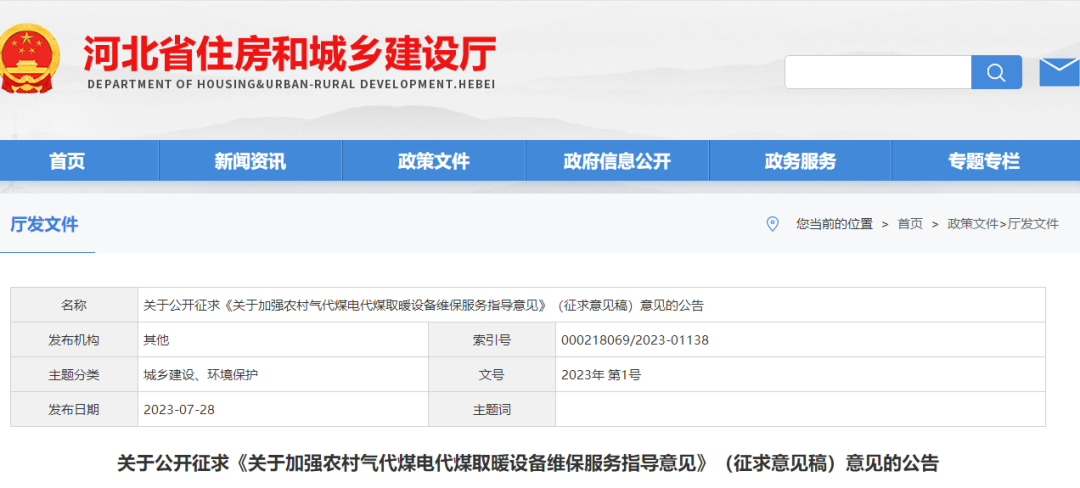Click the magnifier search button
Screen dimensions: 1080x488
(996, 72)
